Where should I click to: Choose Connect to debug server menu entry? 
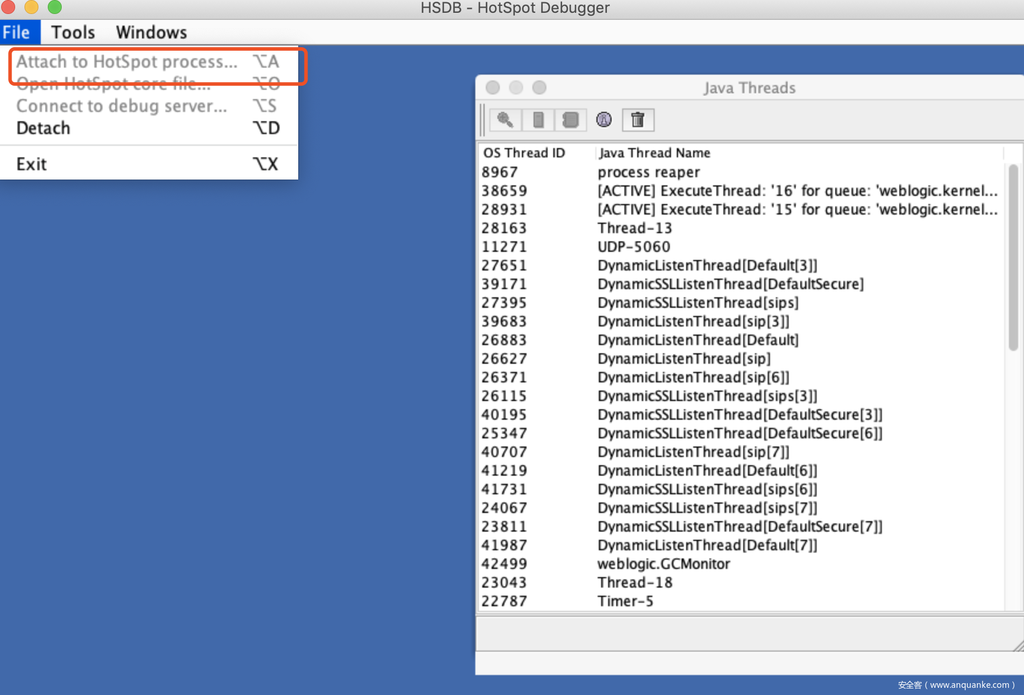149,106
